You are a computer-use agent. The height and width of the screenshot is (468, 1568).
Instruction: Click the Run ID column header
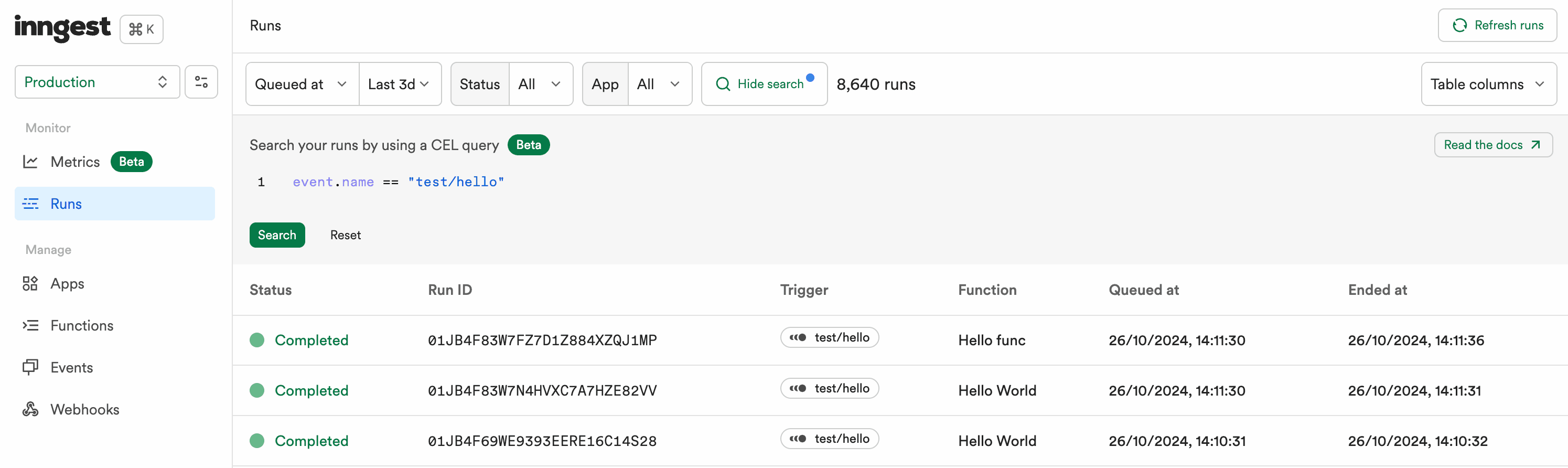(x=450, y=290)
